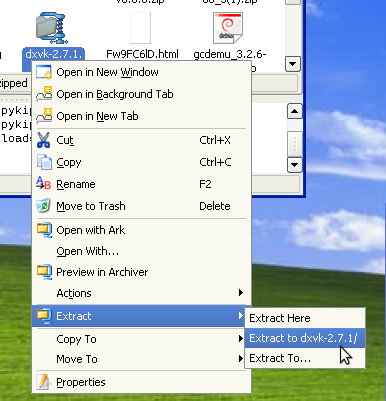Select the dxvk-2.7.1 zip archive icon
This screenshot has width=386, height=401.
click(x=51, y=28)
